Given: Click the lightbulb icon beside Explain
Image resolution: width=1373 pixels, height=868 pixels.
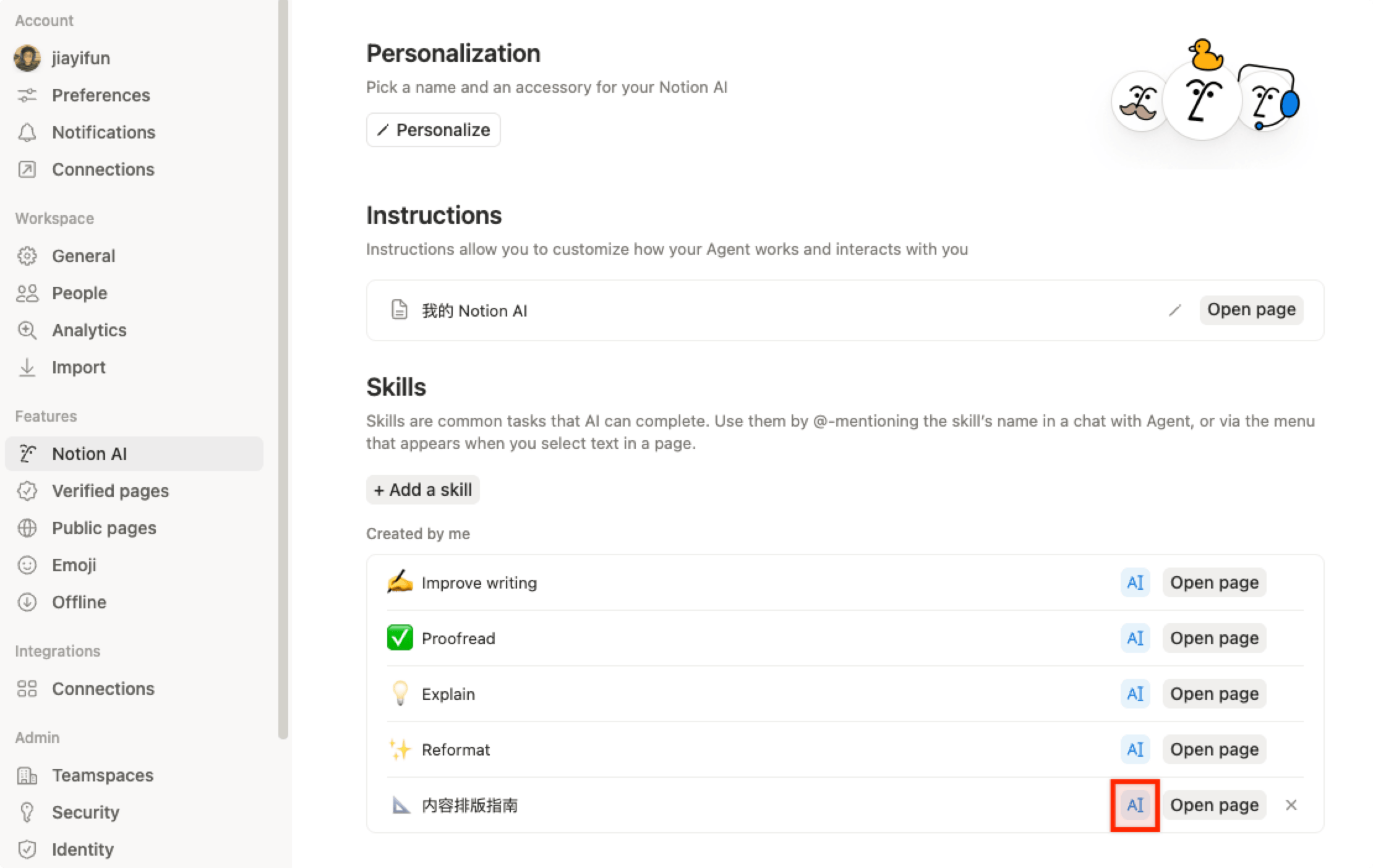Looking at the screenshot, I should point(400,694).
